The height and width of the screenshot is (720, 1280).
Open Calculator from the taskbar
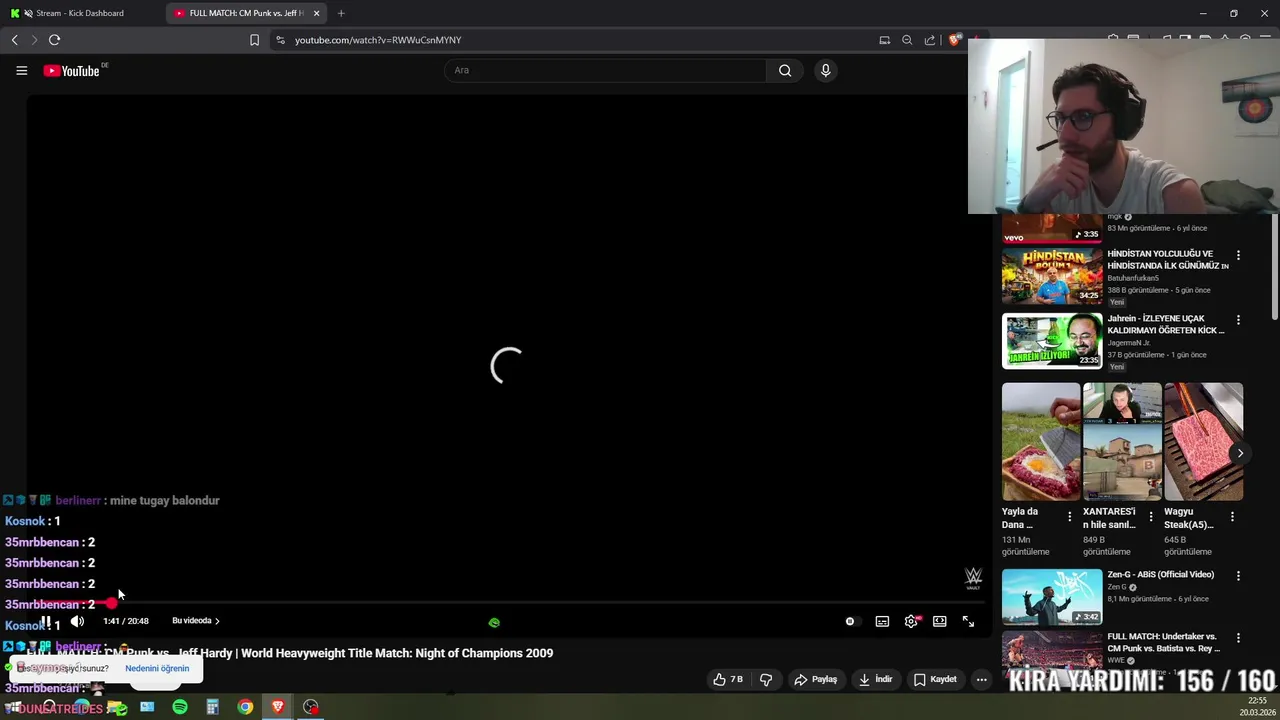coord(212,707)
